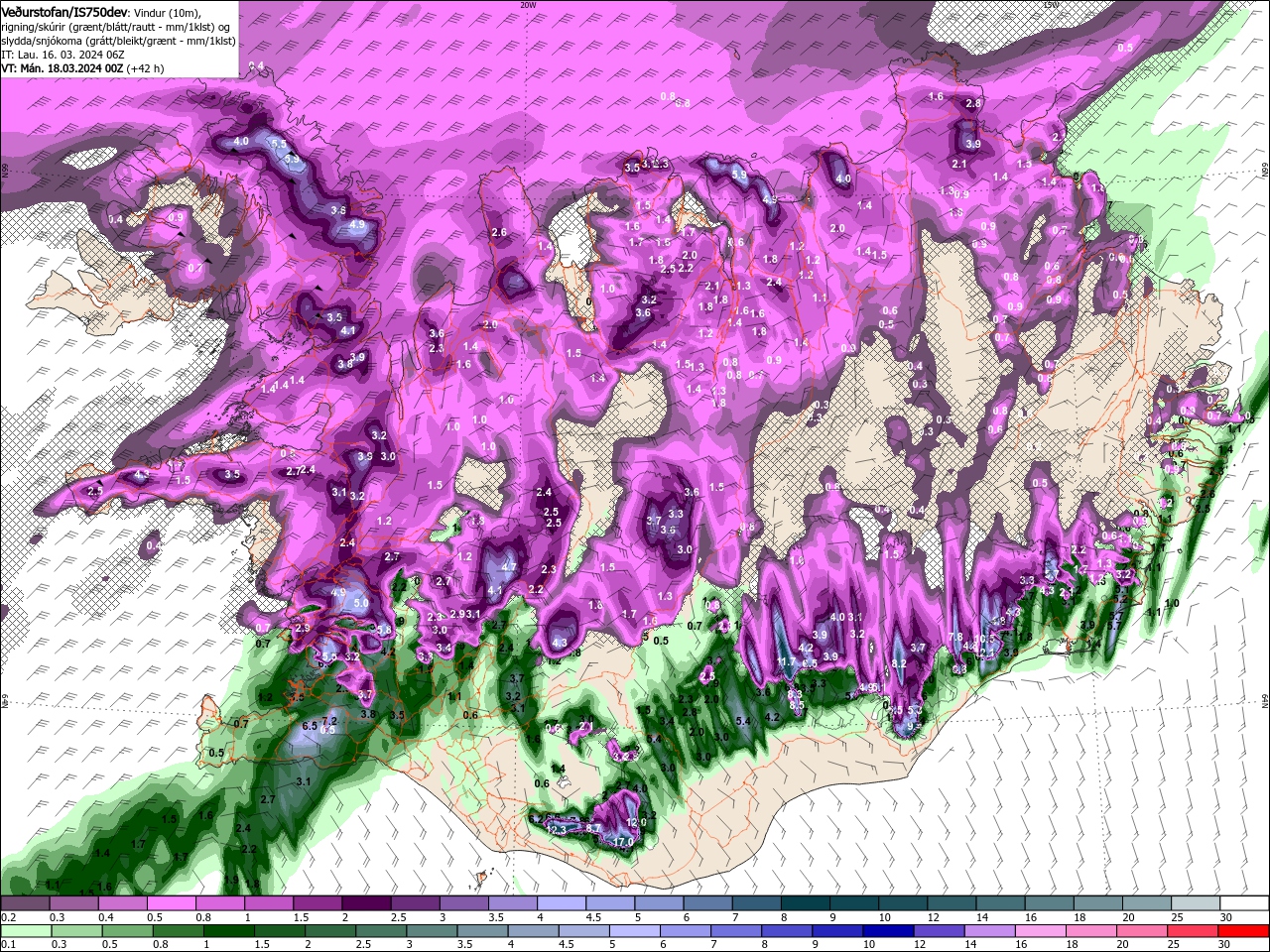Select the darkest purple 2–2.5 upper legend swatch
1270x952 pixels.
366,903
